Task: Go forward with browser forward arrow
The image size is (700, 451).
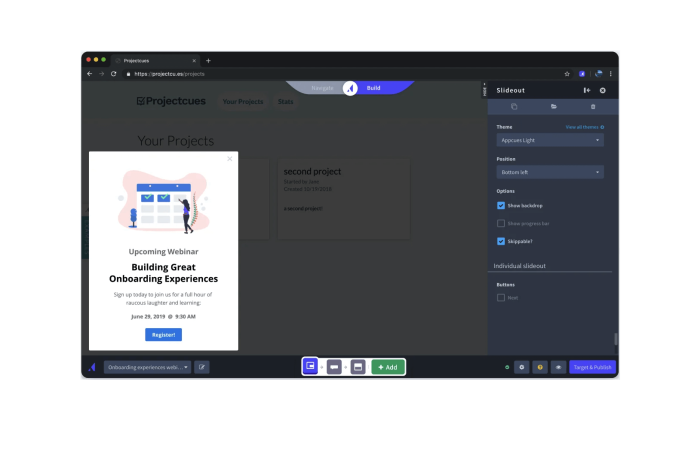Action: tap(101, 74)
